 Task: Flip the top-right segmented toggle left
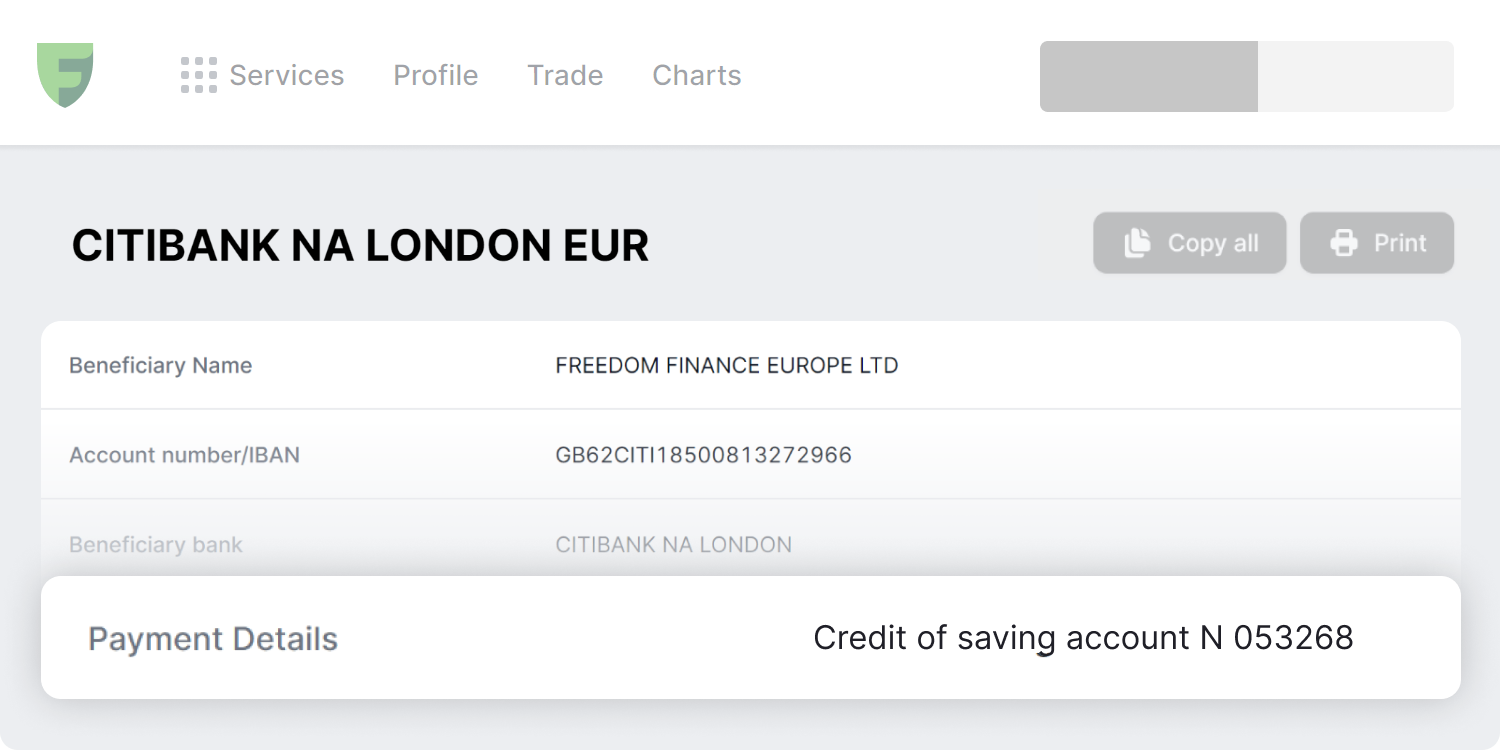[x=1150, y=75]
